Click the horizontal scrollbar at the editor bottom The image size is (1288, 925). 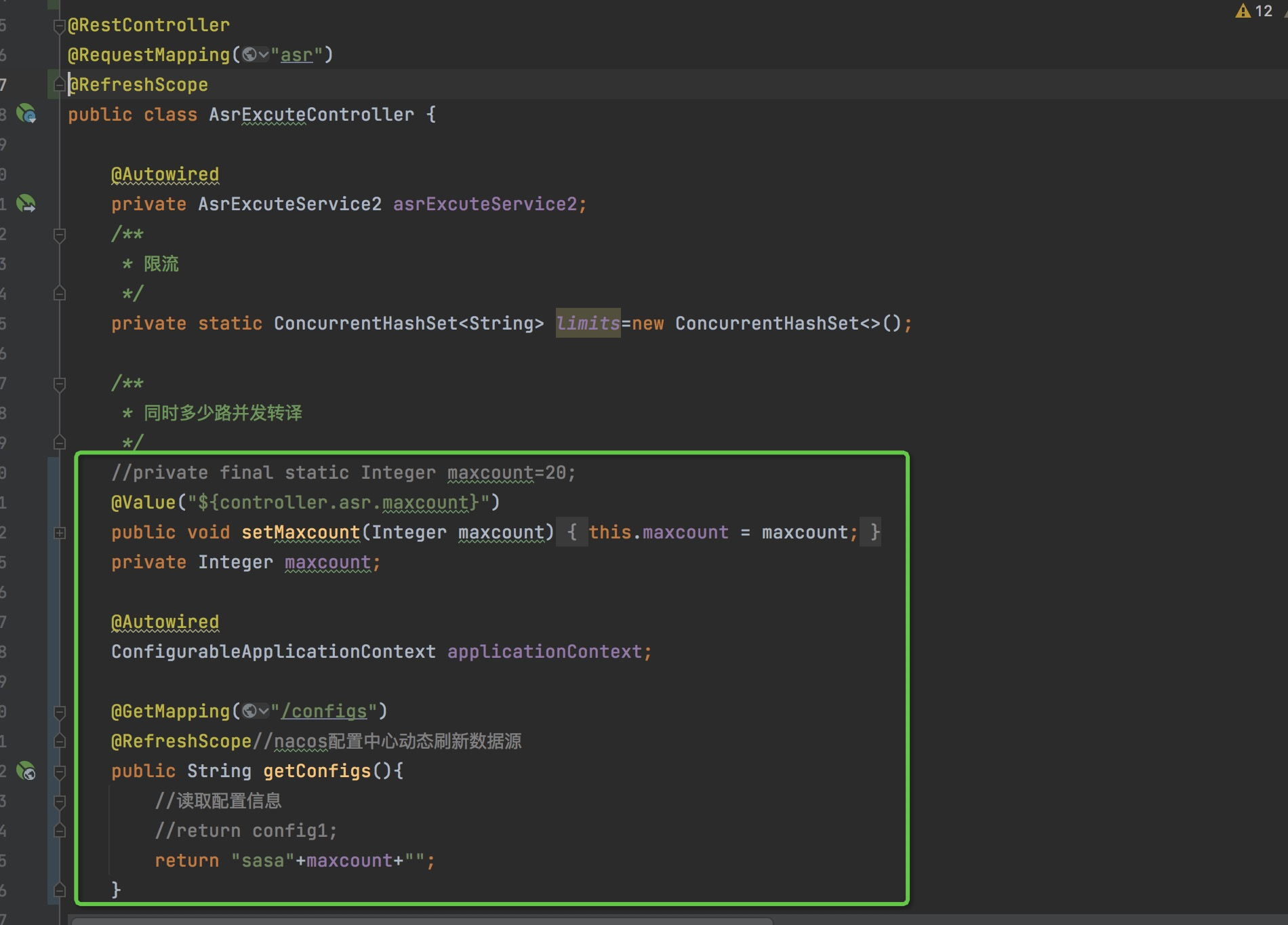(x=422, y=921)
